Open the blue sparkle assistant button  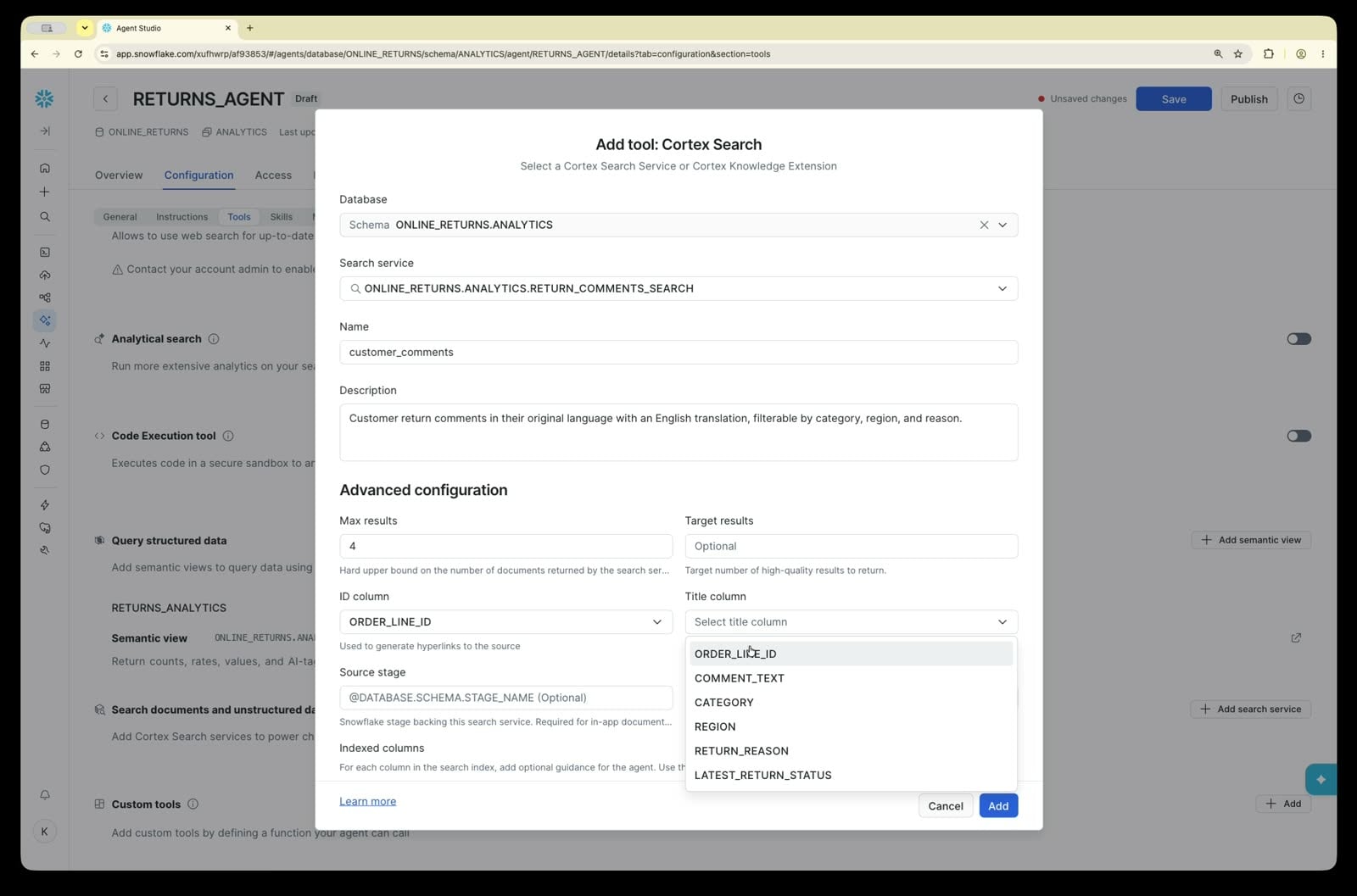point(1321,780)
